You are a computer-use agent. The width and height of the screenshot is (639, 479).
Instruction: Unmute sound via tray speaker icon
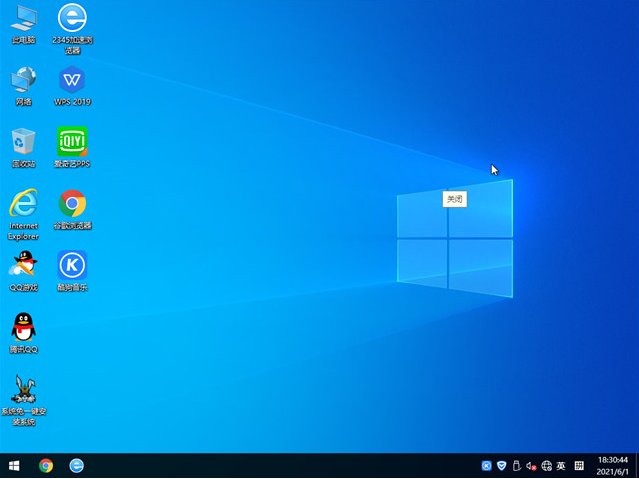531,466
